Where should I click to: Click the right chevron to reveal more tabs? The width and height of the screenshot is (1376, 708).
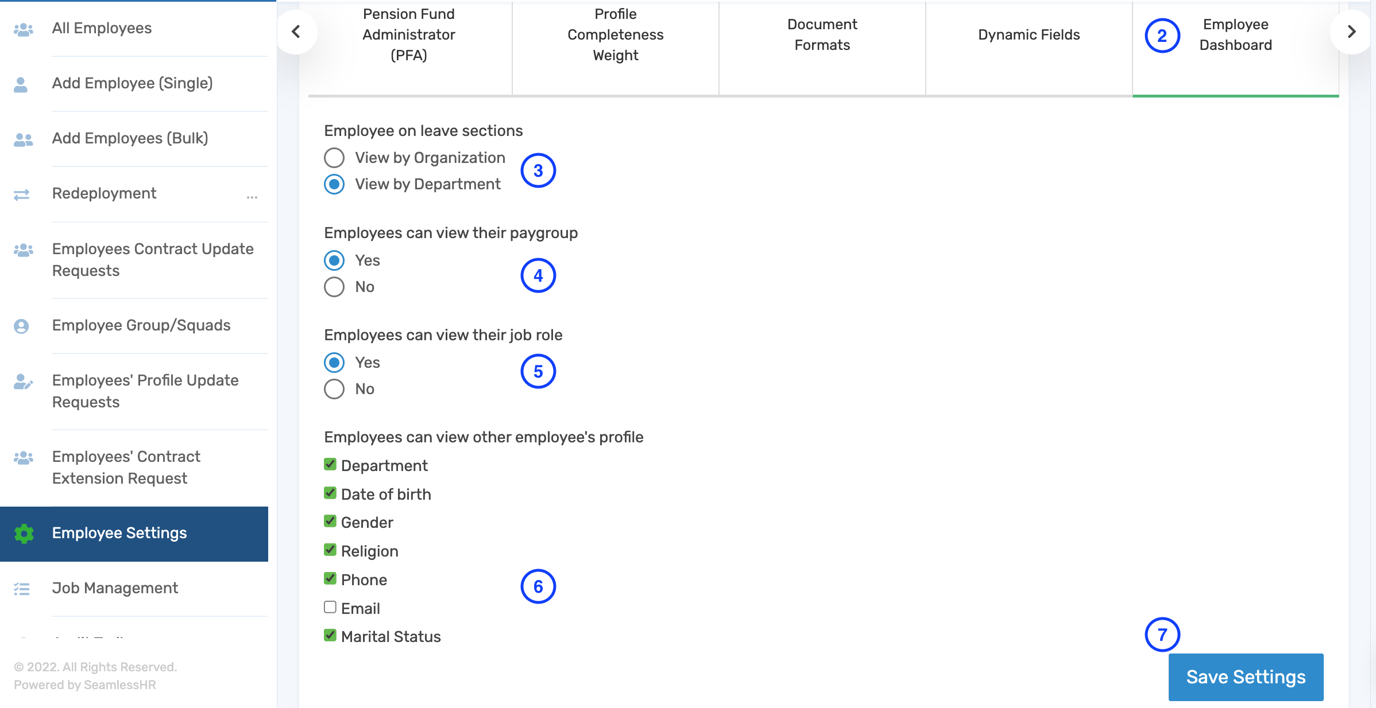pyautogui.click(x=1350, y=31)
